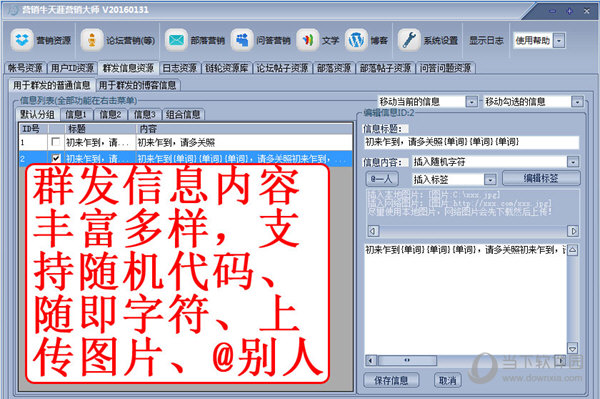Image resolution: width=600 pixels, height=399 pixels.
Task: Switch to the 信息2 group tab
Action: (x=110, y=114)
